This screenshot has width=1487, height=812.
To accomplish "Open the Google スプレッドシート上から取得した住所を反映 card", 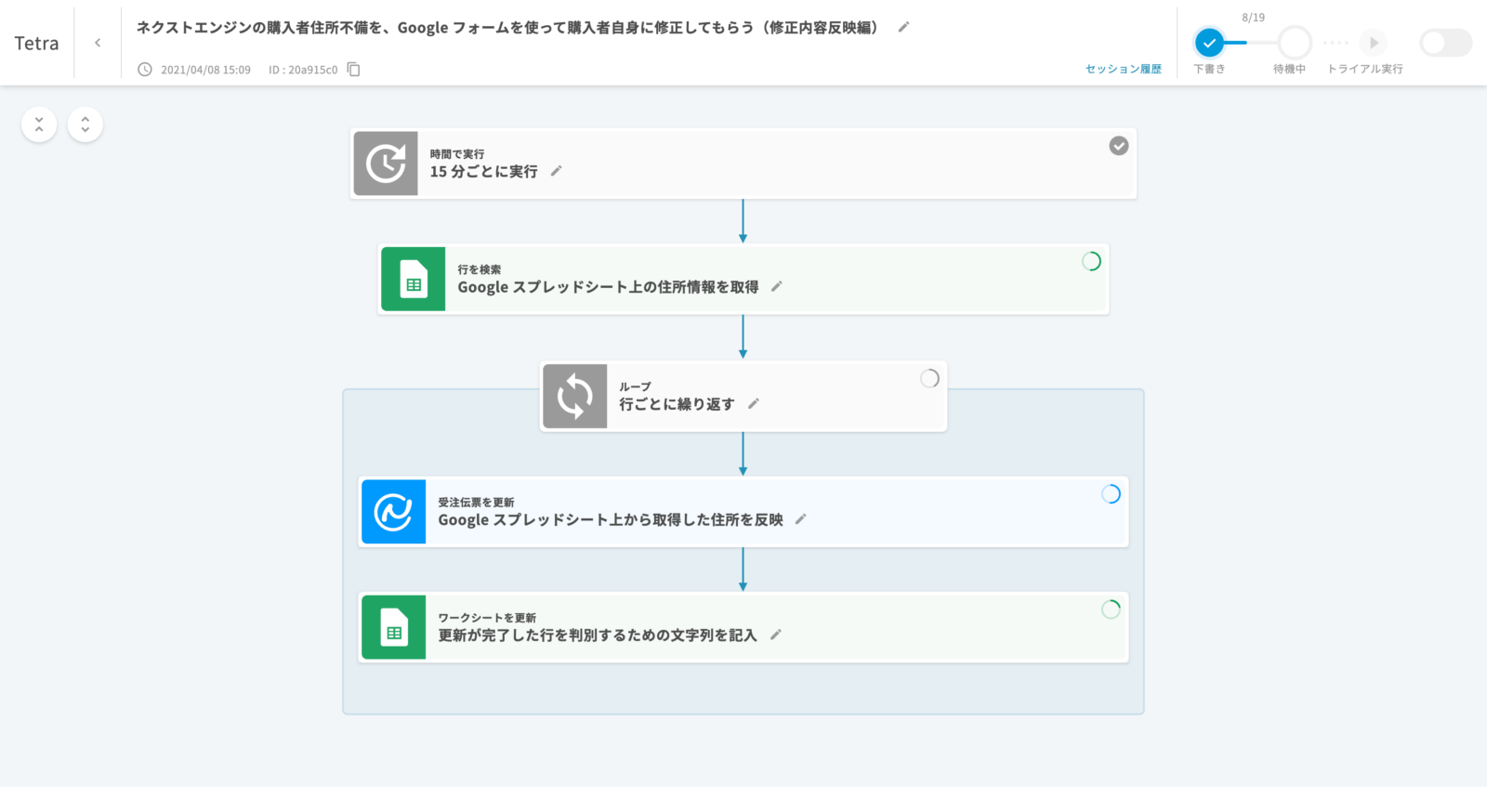I will [x=743, y=512].
